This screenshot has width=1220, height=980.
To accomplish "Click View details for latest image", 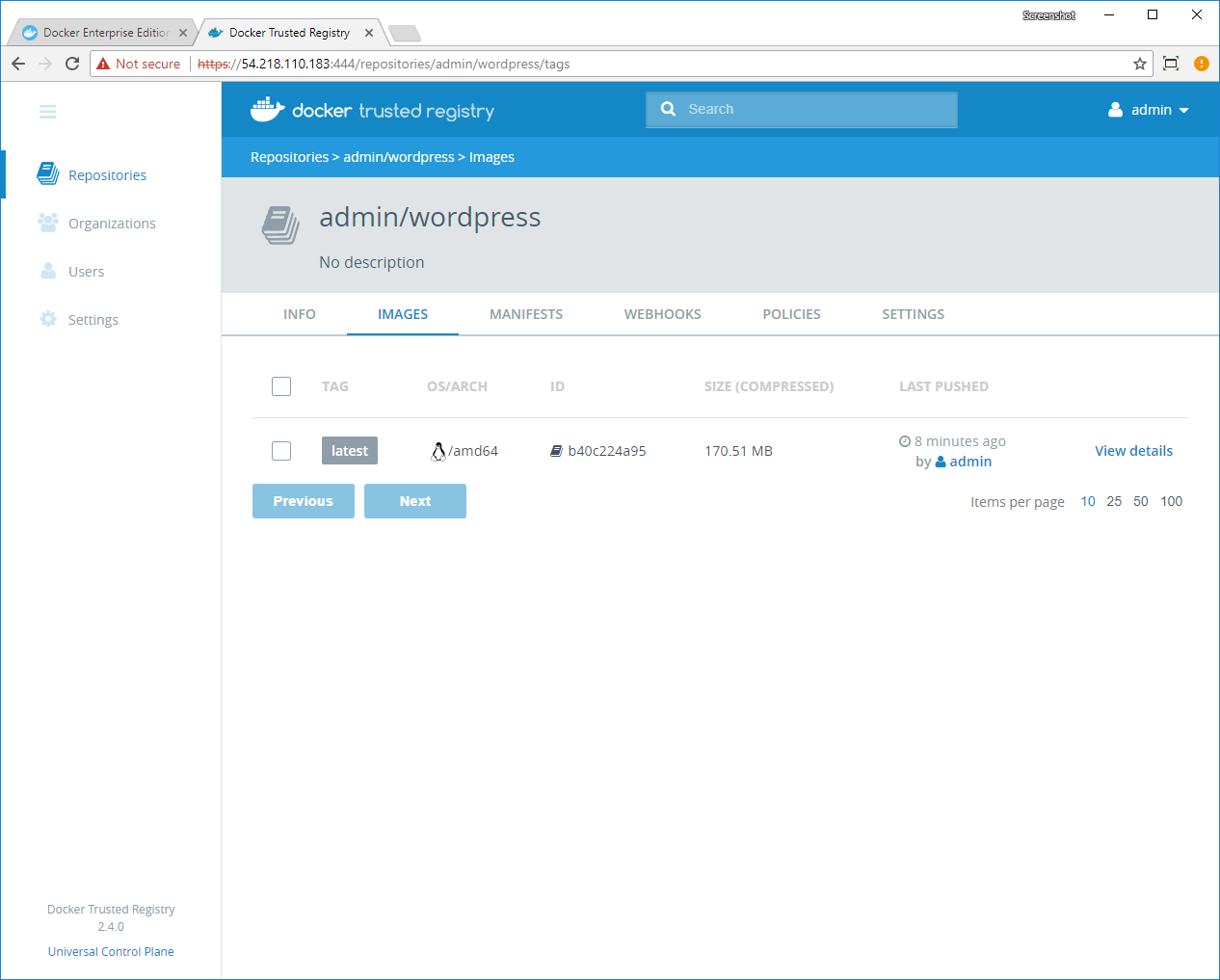I will 1133,451.
